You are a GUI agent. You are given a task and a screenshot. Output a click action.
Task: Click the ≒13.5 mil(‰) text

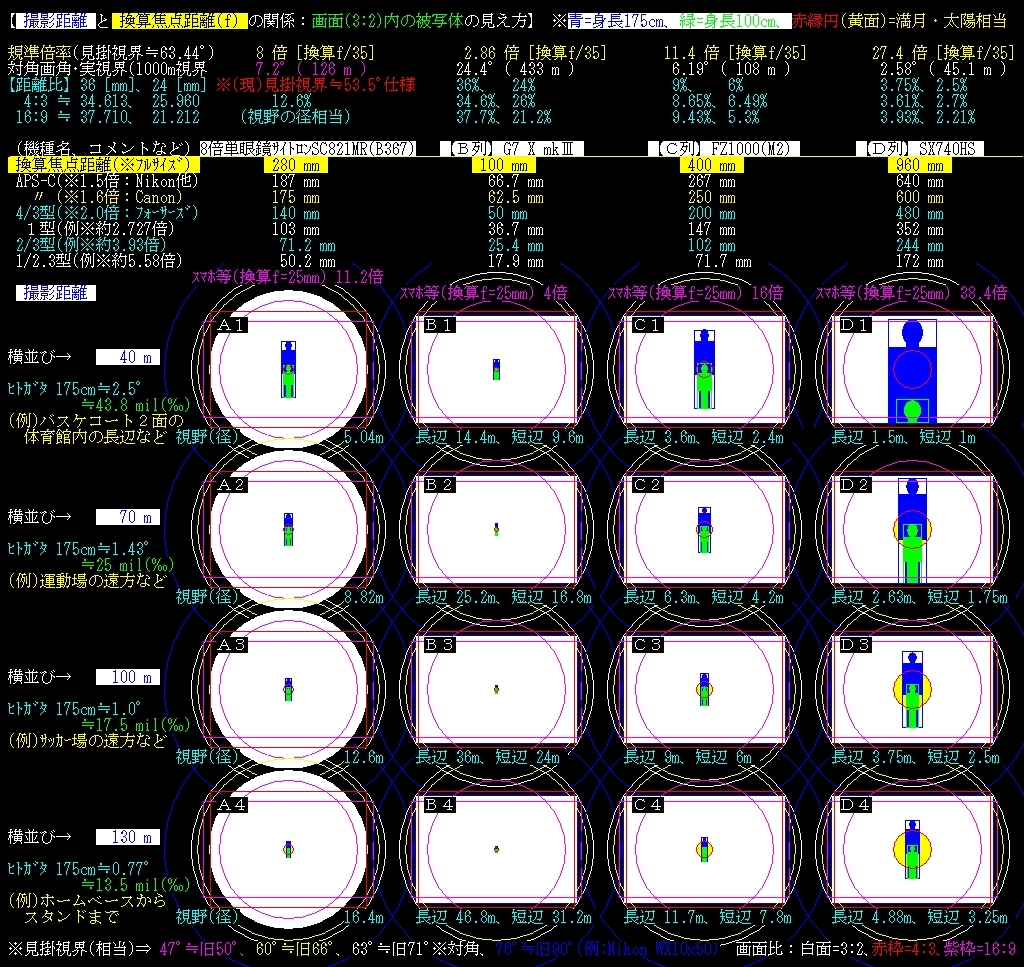pos(135,885)
